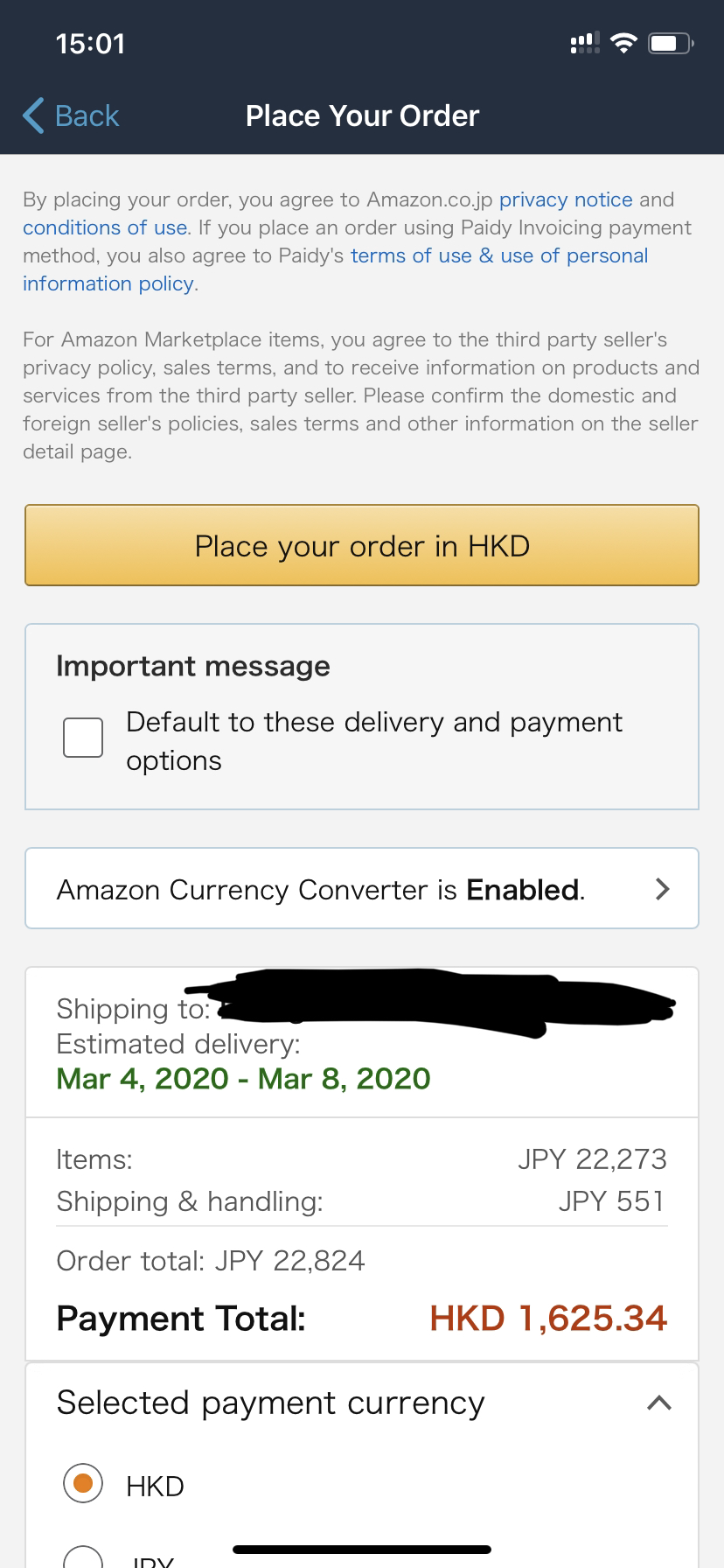Open the Amazon Currency Converter settings chevron

[x=663, y=889]
